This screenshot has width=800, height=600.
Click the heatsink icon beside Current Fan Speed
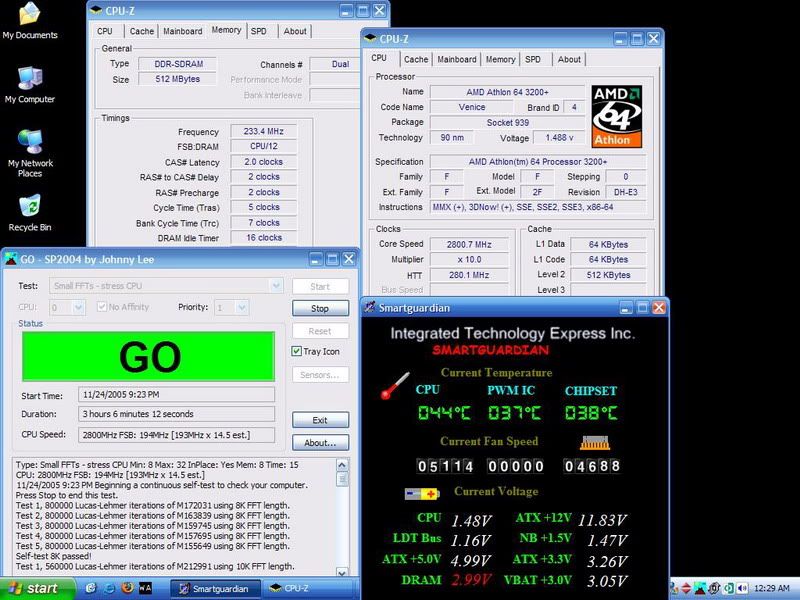595,442
